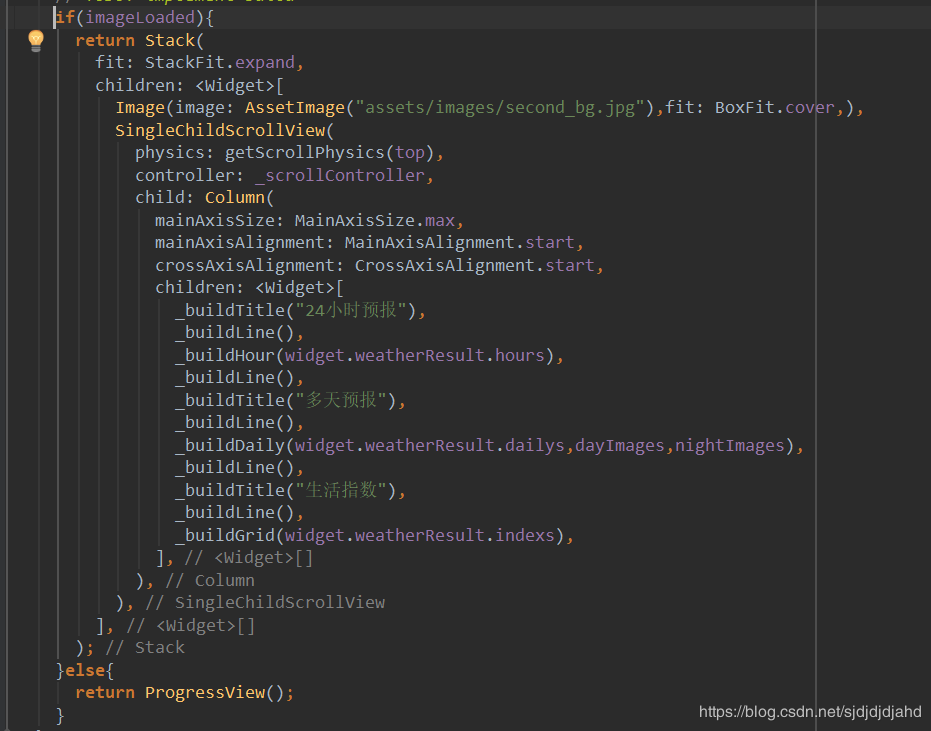Click the 'Stack' widget after return
Screen dimensions: 931x731
(170, 40)
